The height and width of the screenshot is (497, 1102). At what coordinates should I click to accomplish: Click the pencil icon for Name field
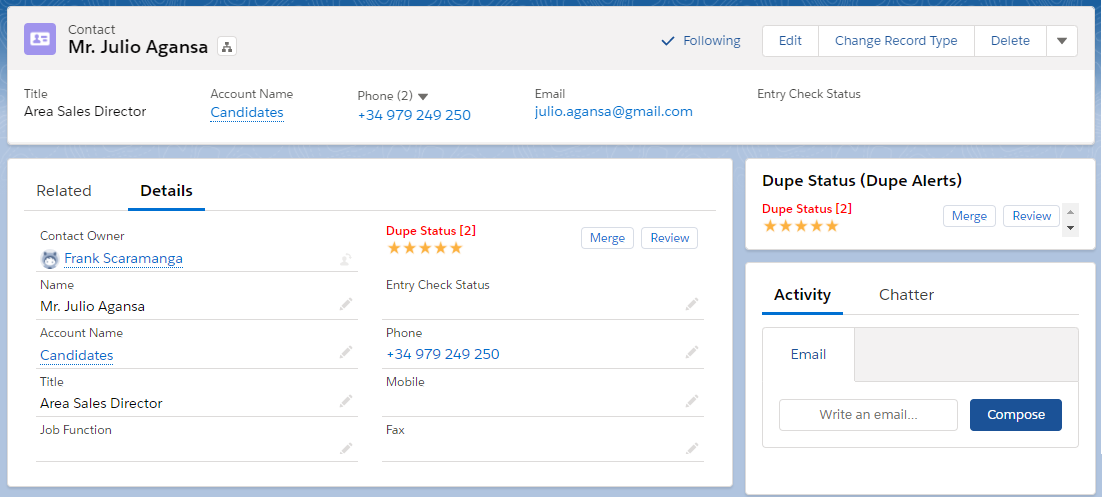(x=346, y=304)
